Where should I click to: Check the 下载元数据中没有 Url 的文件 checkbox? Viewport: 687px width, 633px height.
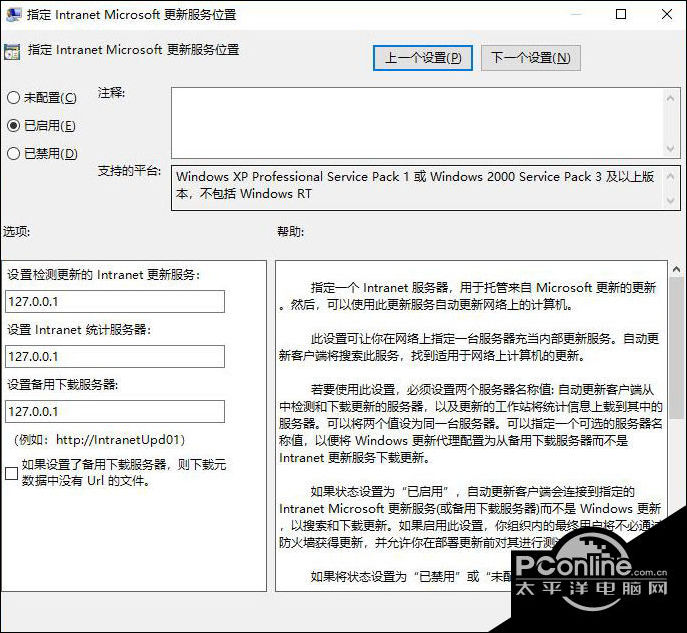(x=11, y=473)
